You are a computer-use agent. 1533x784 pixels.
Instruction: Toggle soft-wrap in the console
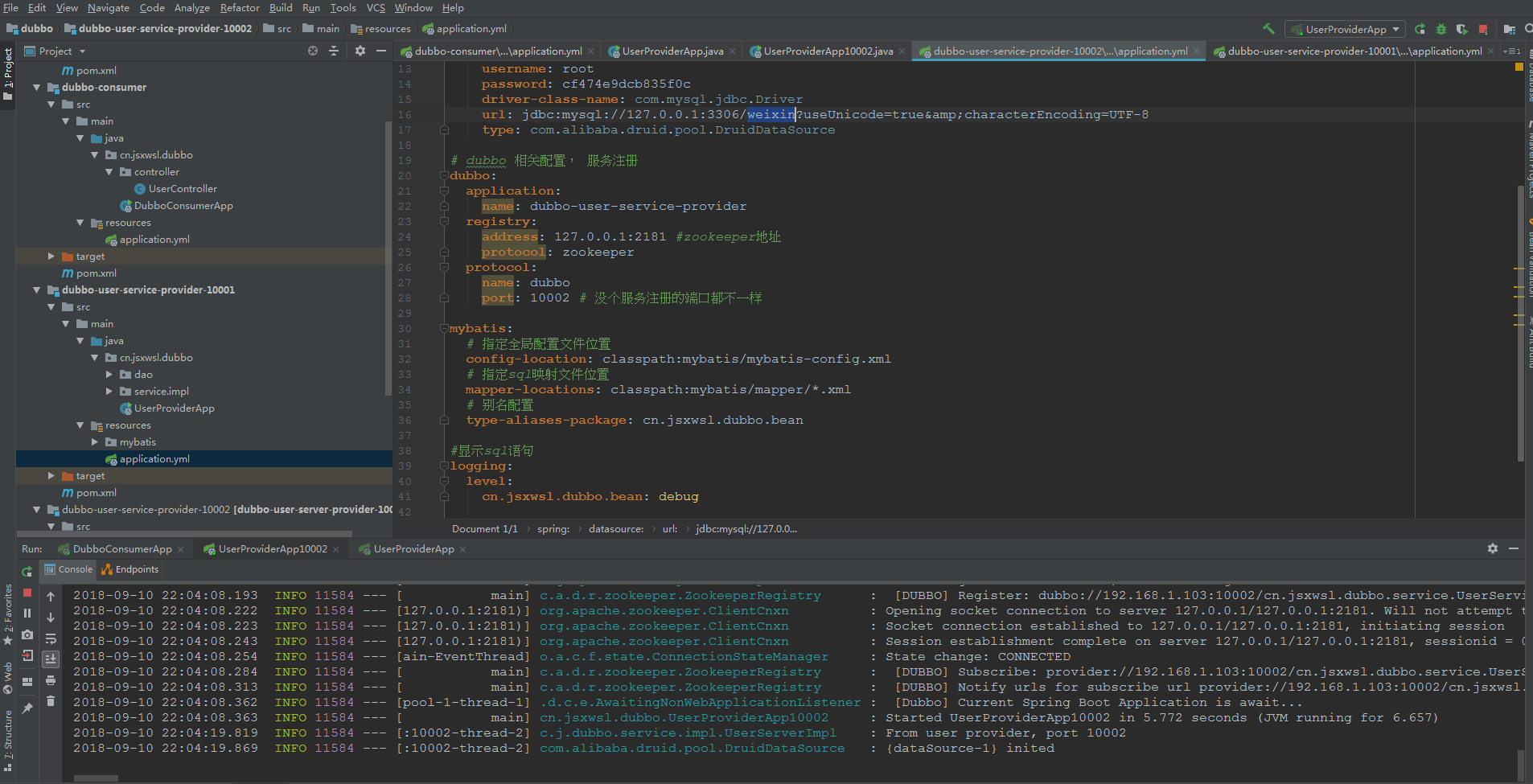click(51, 638)
